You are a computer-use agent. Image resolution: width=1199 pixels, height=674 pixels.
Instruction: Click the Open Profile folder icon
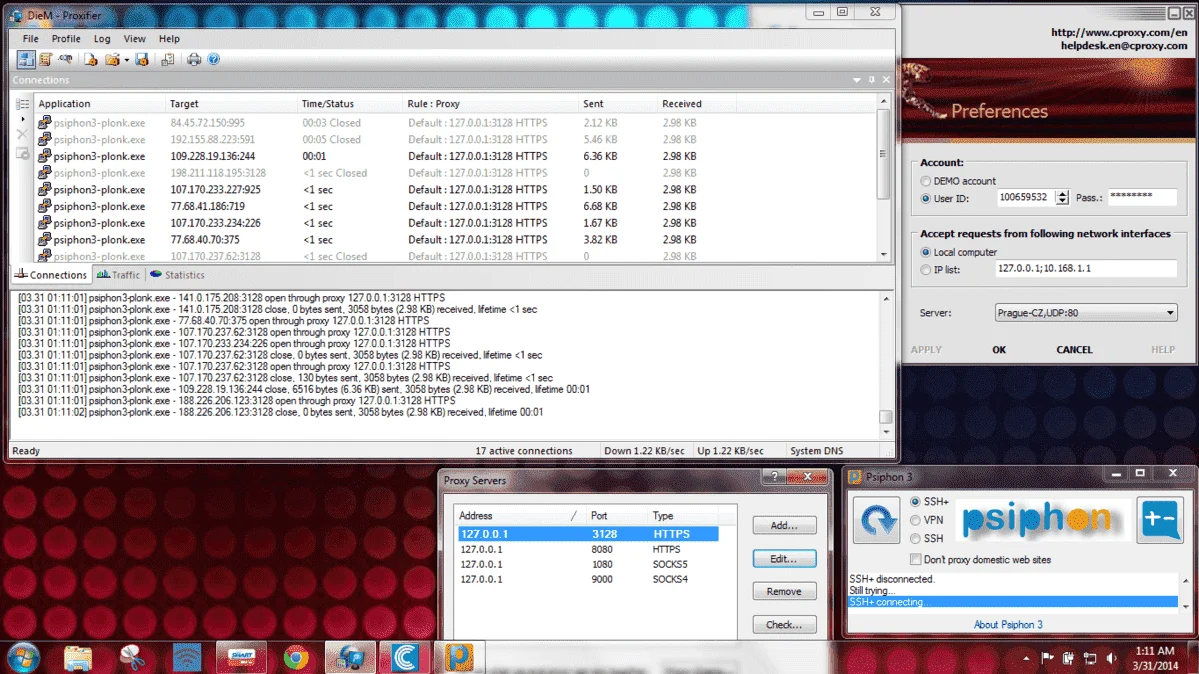pos(112,59)
